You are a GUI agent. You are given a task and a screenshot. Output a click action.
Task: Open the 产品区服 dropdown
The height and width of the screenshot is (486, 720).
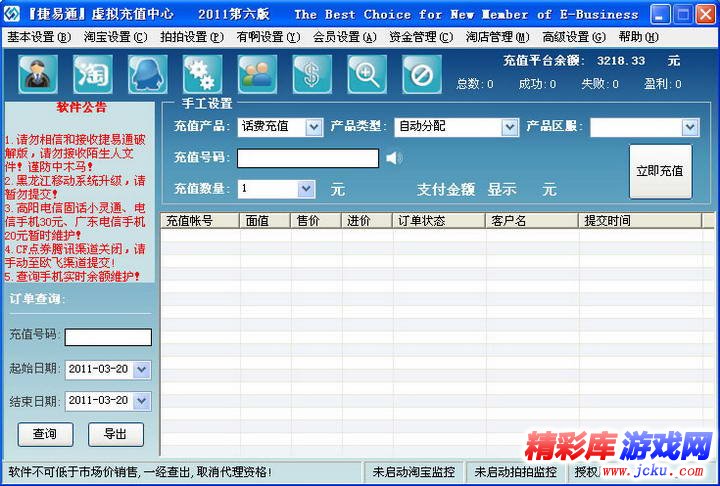pos(690,127)
